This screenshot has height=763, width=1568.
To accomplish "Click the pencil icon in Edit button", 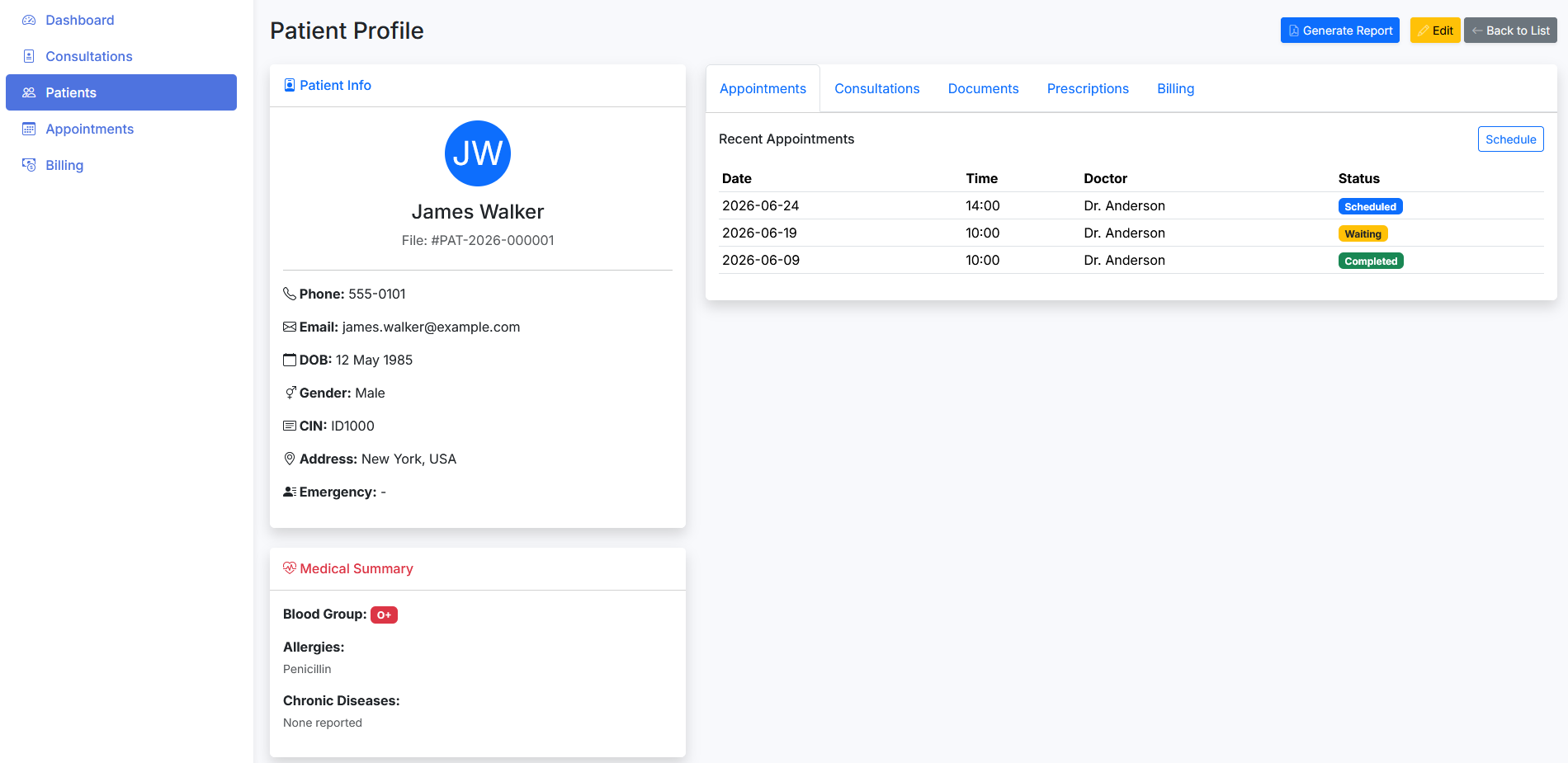I will (1423, 31).
